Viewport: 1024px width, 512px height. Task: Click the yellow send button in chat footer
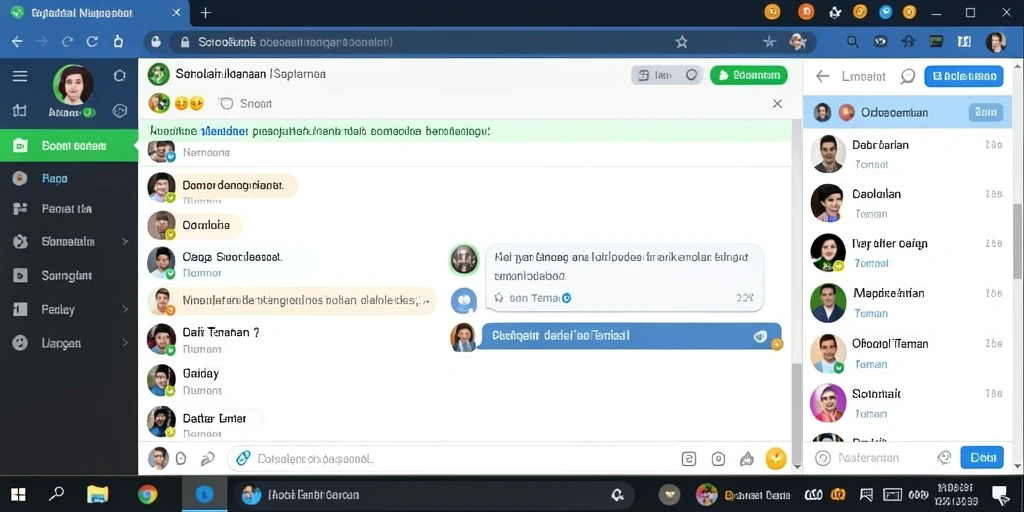(775, 458)
